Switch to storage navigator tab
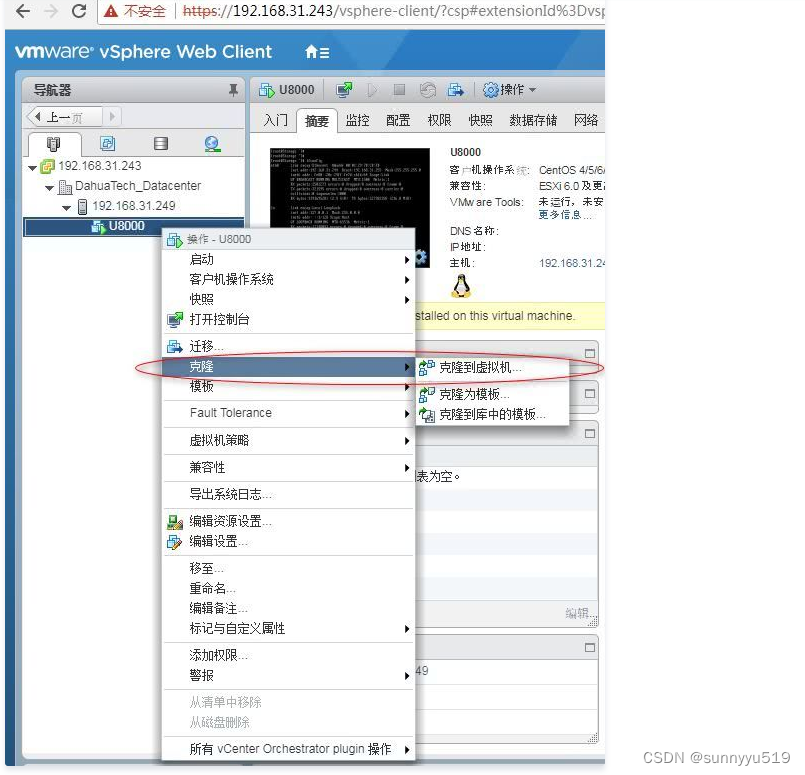The image size is (805, 775). tap(161, 144)
